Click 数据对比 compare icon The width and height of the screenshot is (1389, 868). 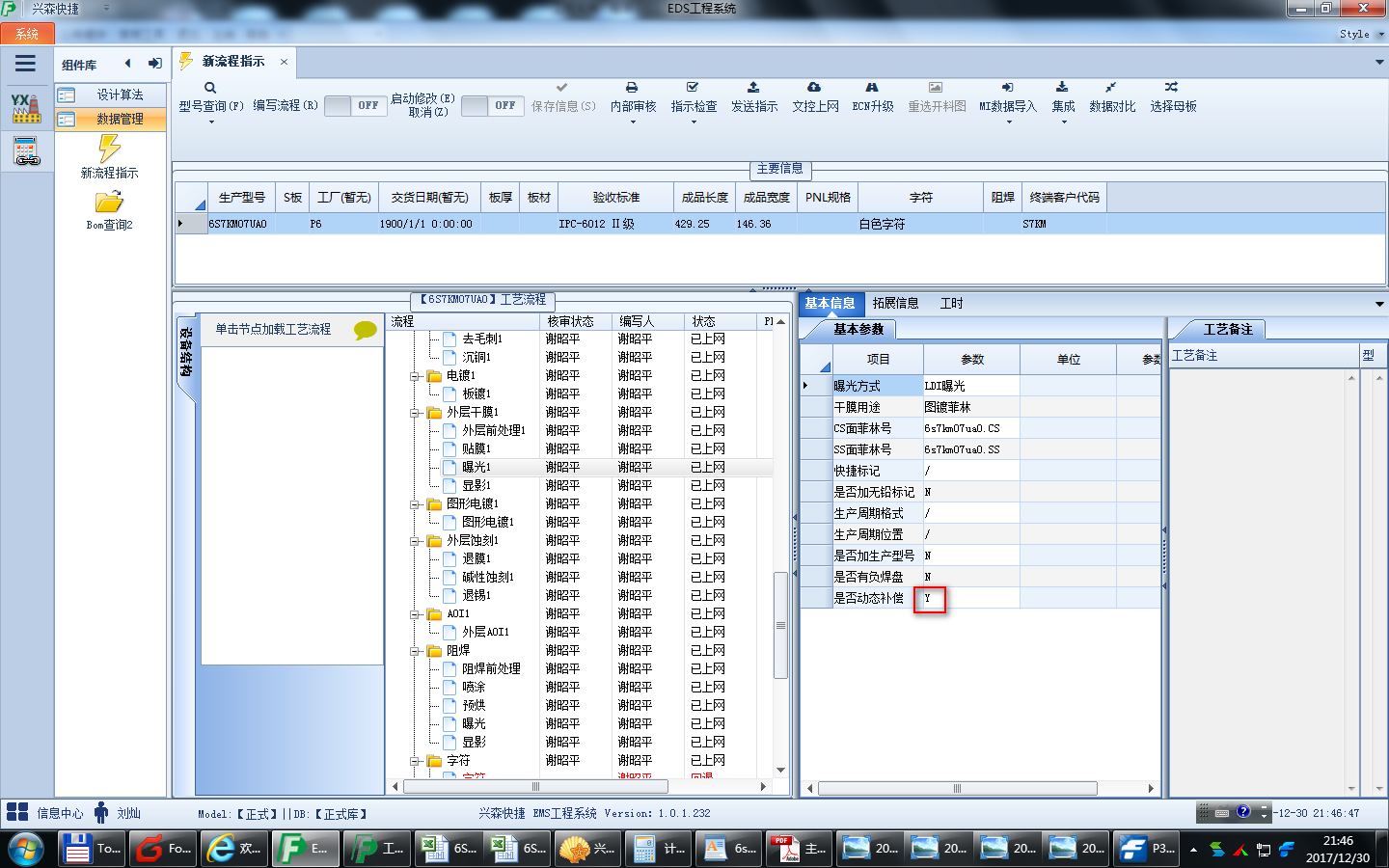[x=1111, y=87]
